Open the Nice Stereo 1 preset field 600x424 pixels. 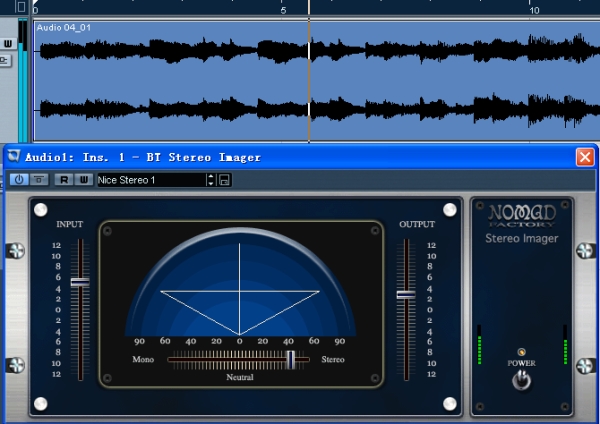[151, 180]
